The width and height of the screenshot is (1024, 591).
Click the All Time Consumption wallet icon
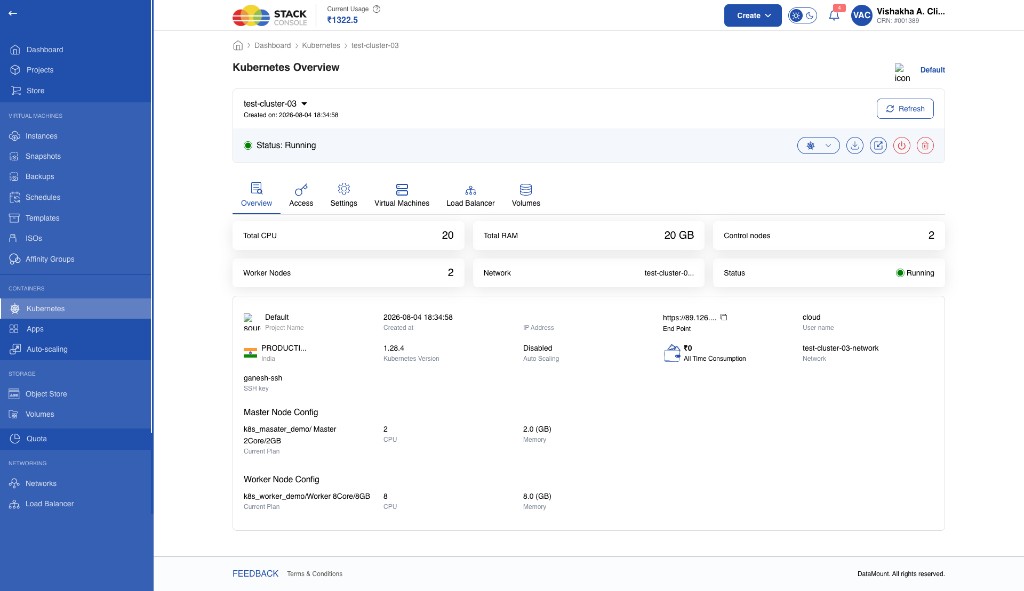672,353
